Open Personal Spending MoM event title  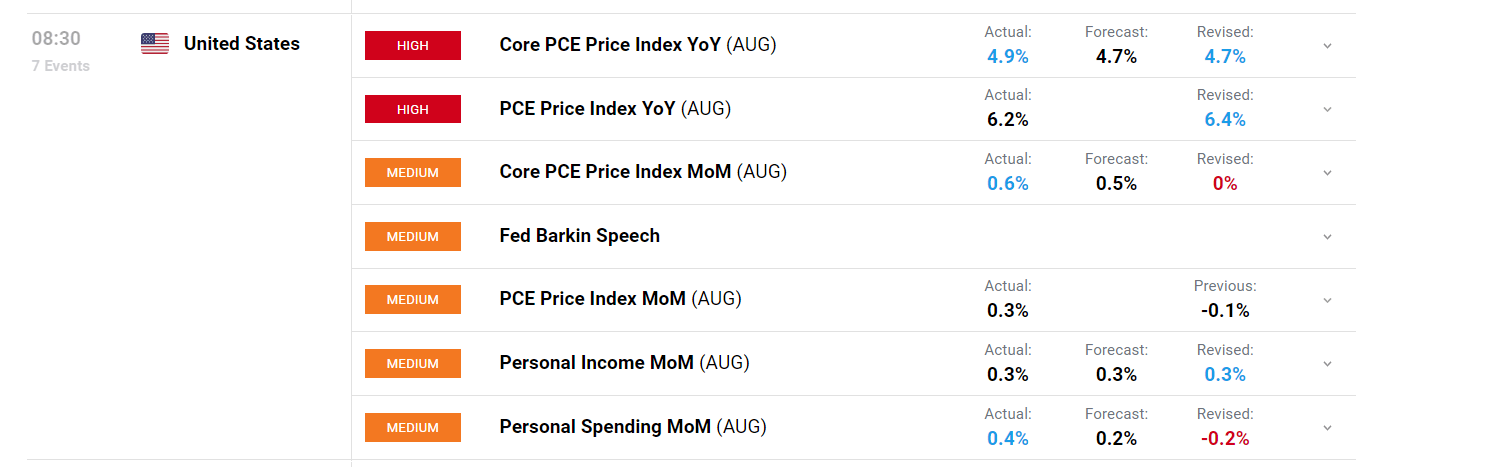[633, 427]
